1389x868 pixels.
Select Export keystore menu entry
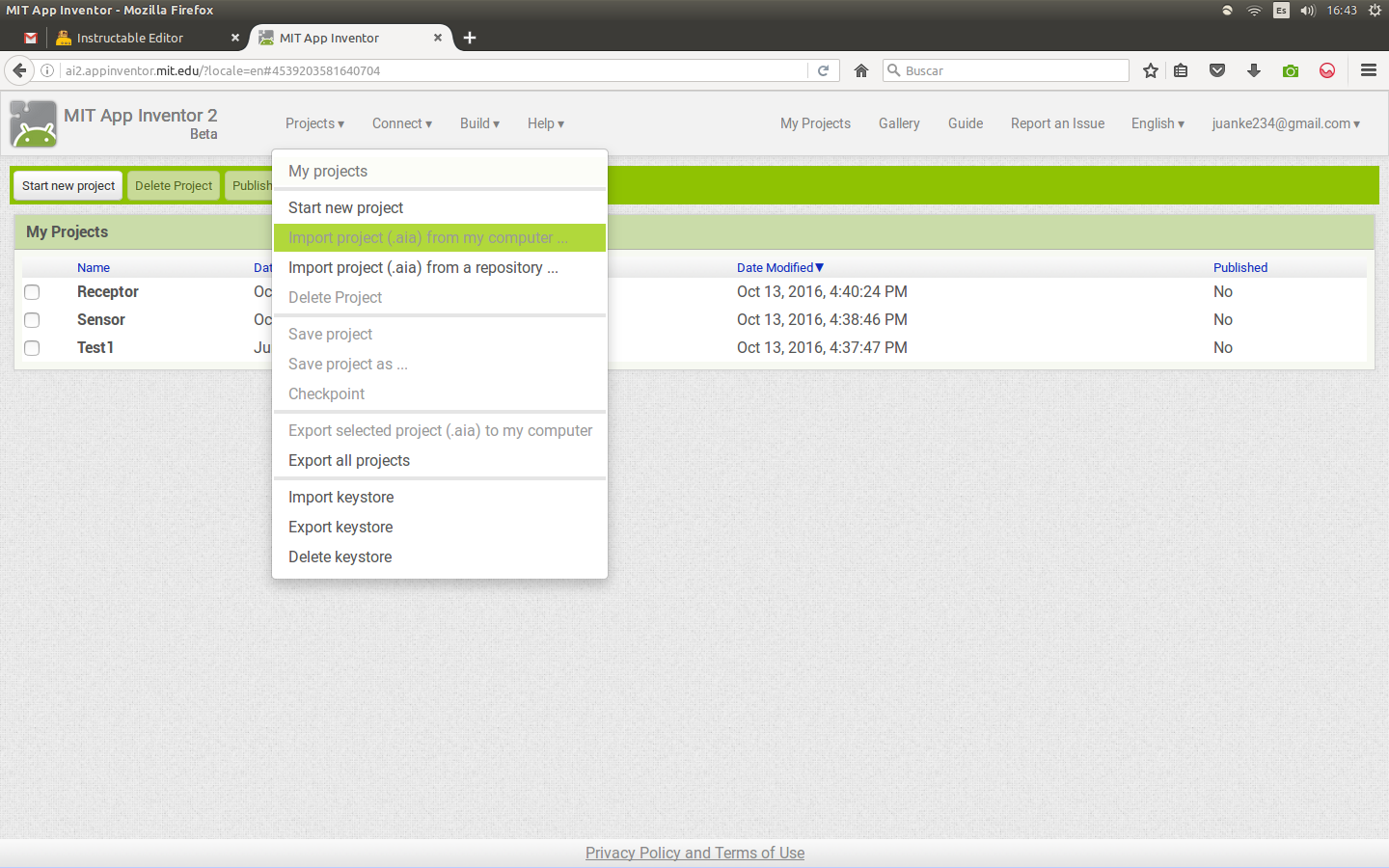click(x=440, y=527)
